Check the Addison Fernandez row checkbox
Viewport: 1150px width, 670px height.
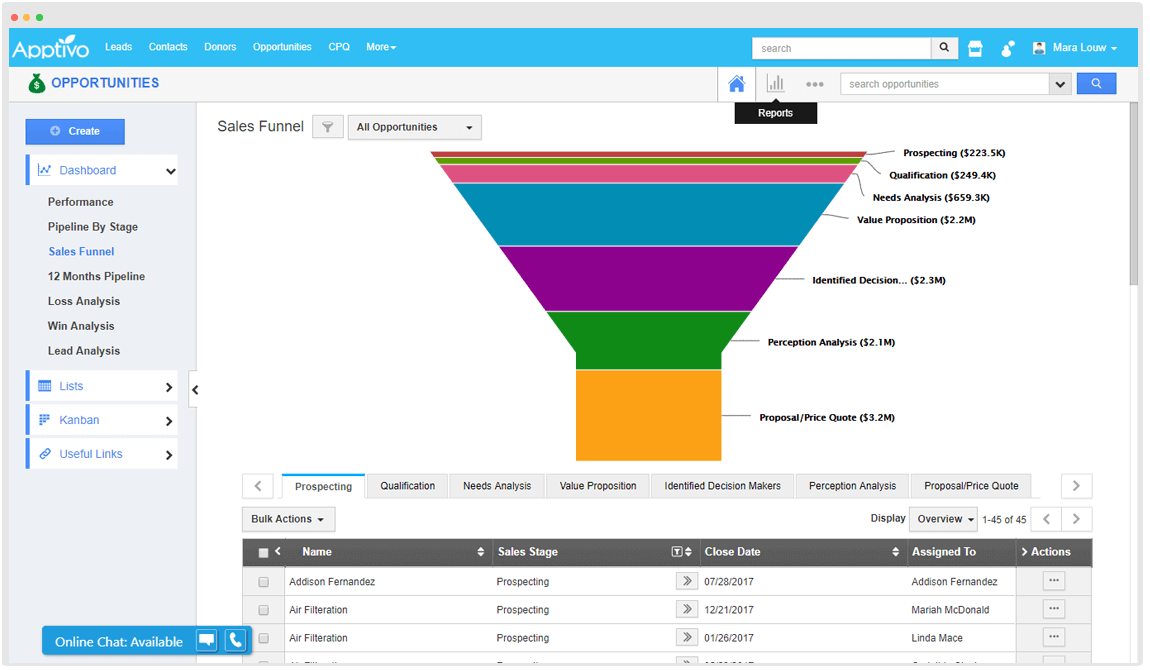coord(264,582)
